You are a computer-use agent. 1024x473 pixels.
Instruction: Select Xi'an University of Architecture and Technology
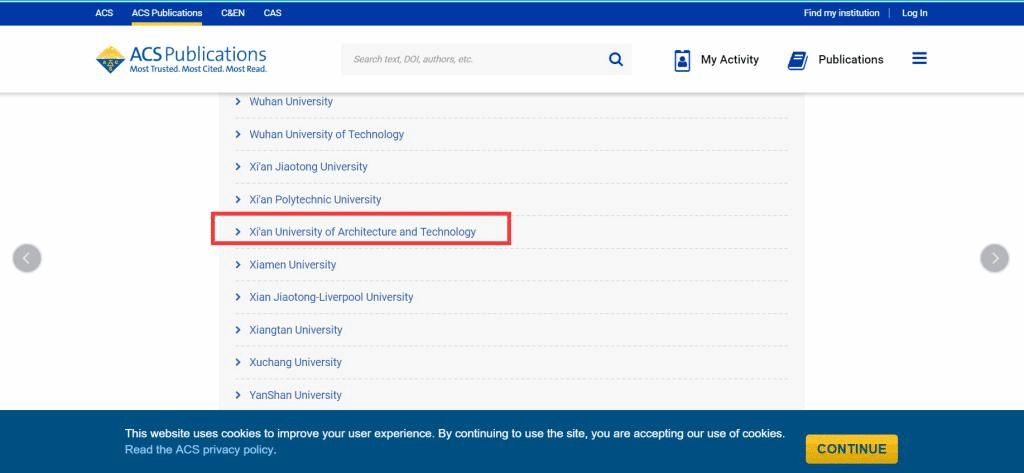click(x=362, y=232)
